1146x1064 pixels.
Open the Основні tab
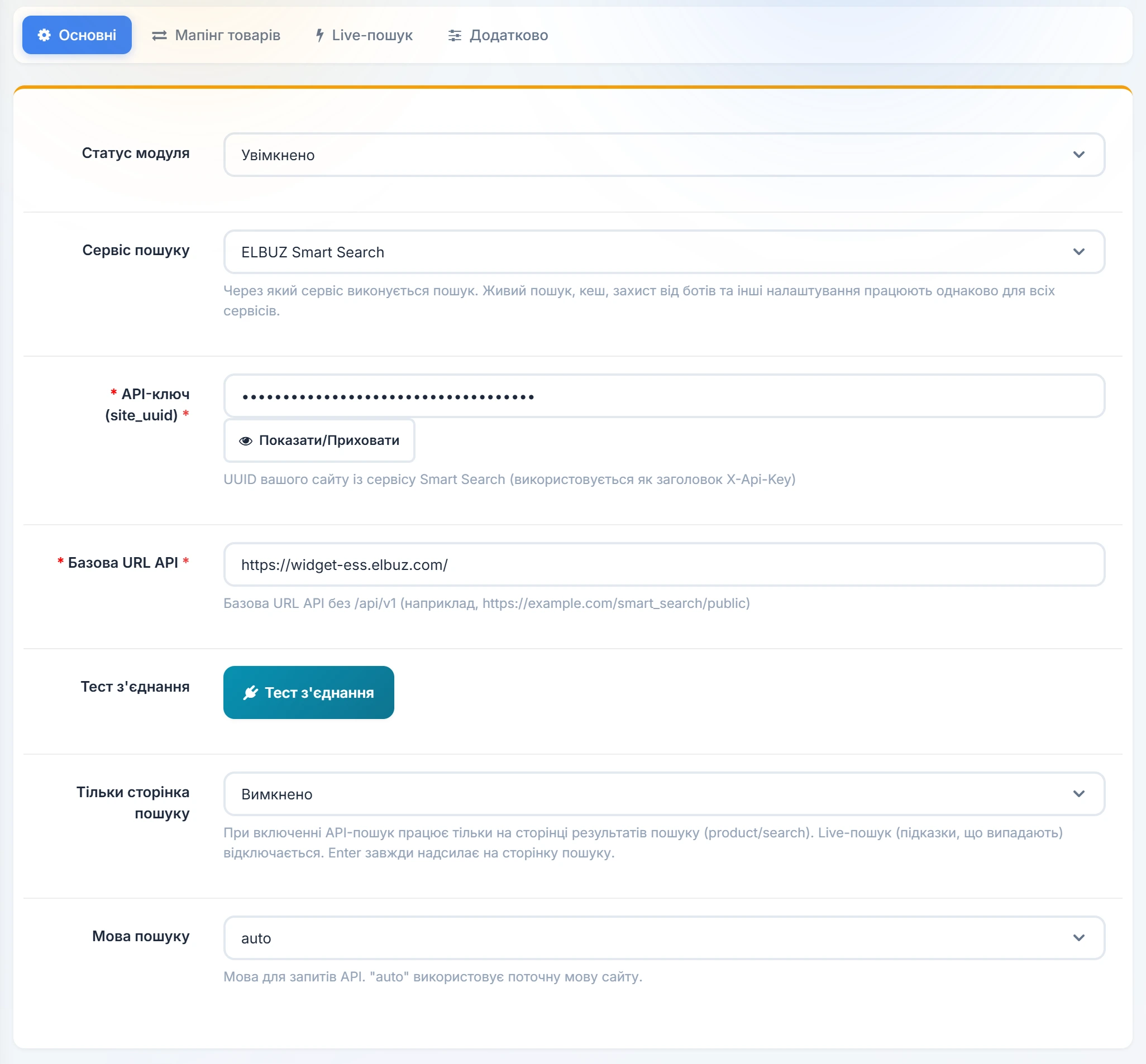tap(77, 35)
